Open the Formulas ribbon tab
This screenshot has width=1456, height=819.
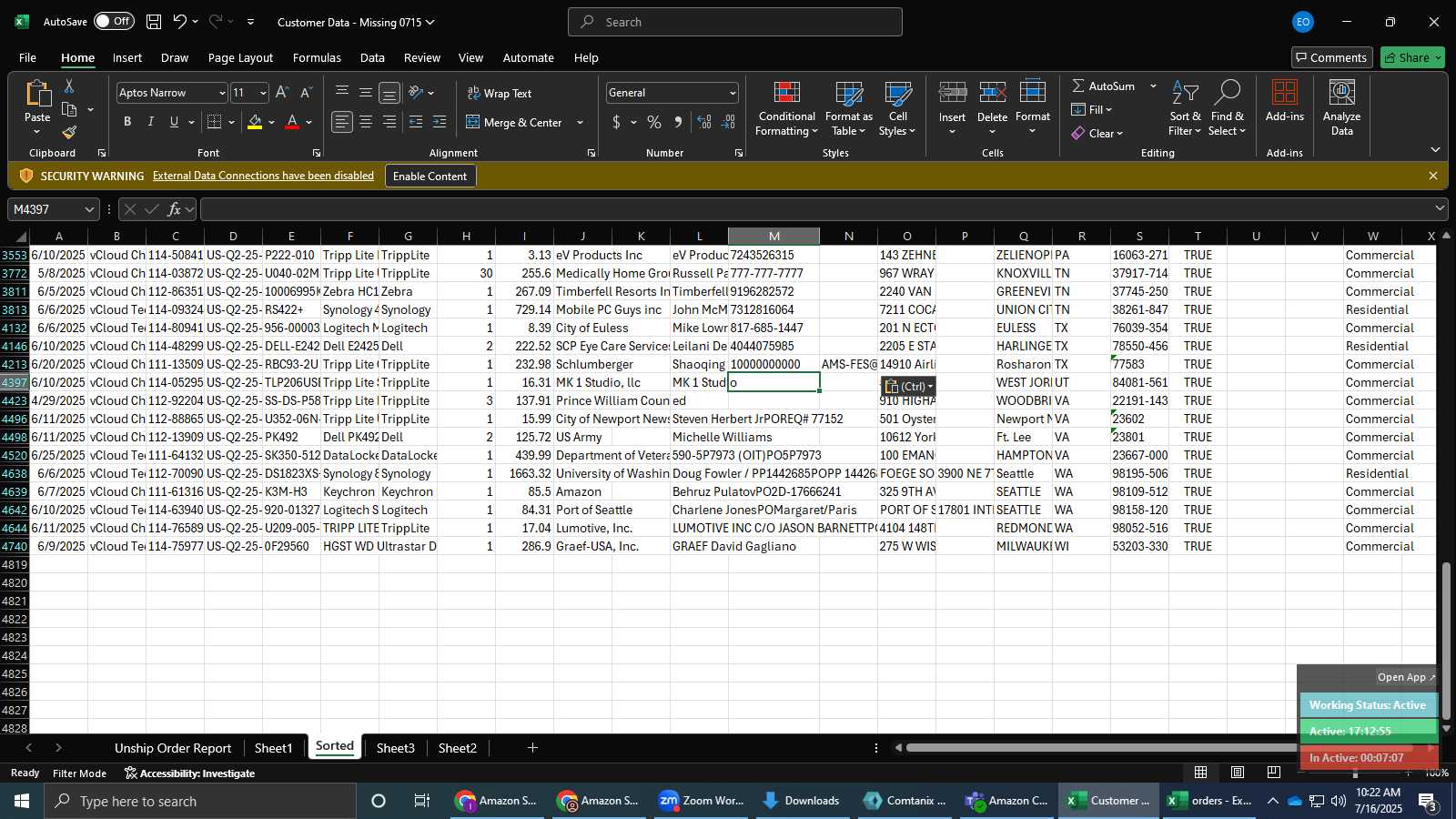317,57
